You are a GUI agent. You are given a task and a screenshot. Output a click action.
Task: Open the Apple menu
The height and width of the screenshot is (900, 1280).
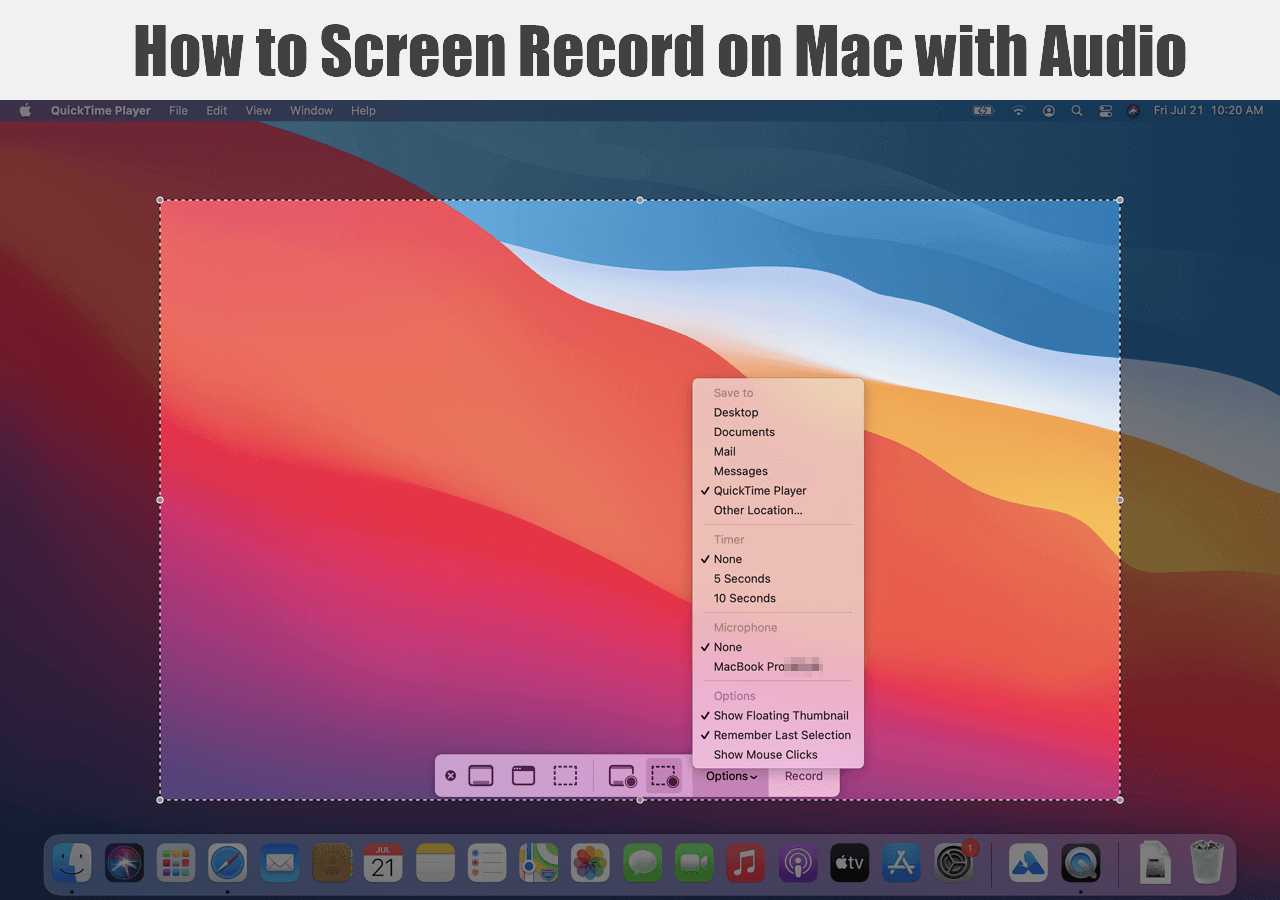(x=25, y=110)
